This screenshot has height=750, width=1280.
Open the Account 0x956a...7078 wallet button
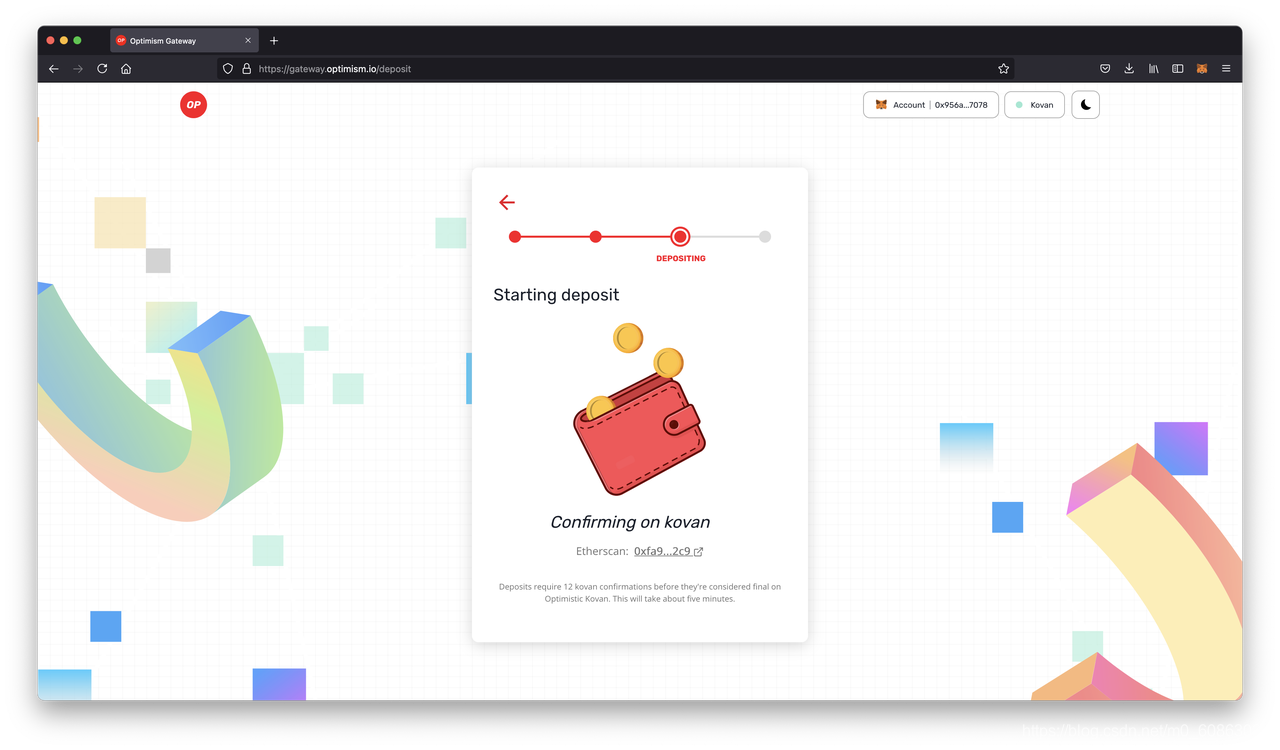[931, 105]
